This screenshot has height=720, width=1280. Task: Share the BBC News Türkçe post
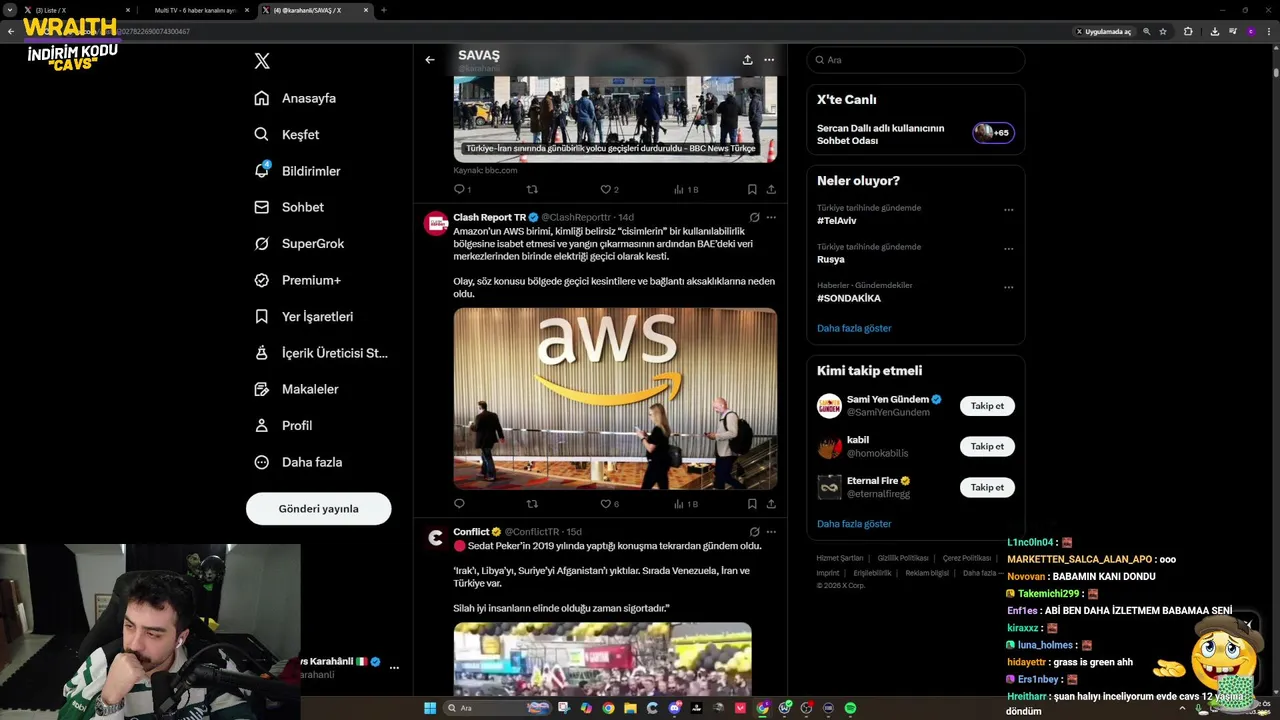click(771, 189)
